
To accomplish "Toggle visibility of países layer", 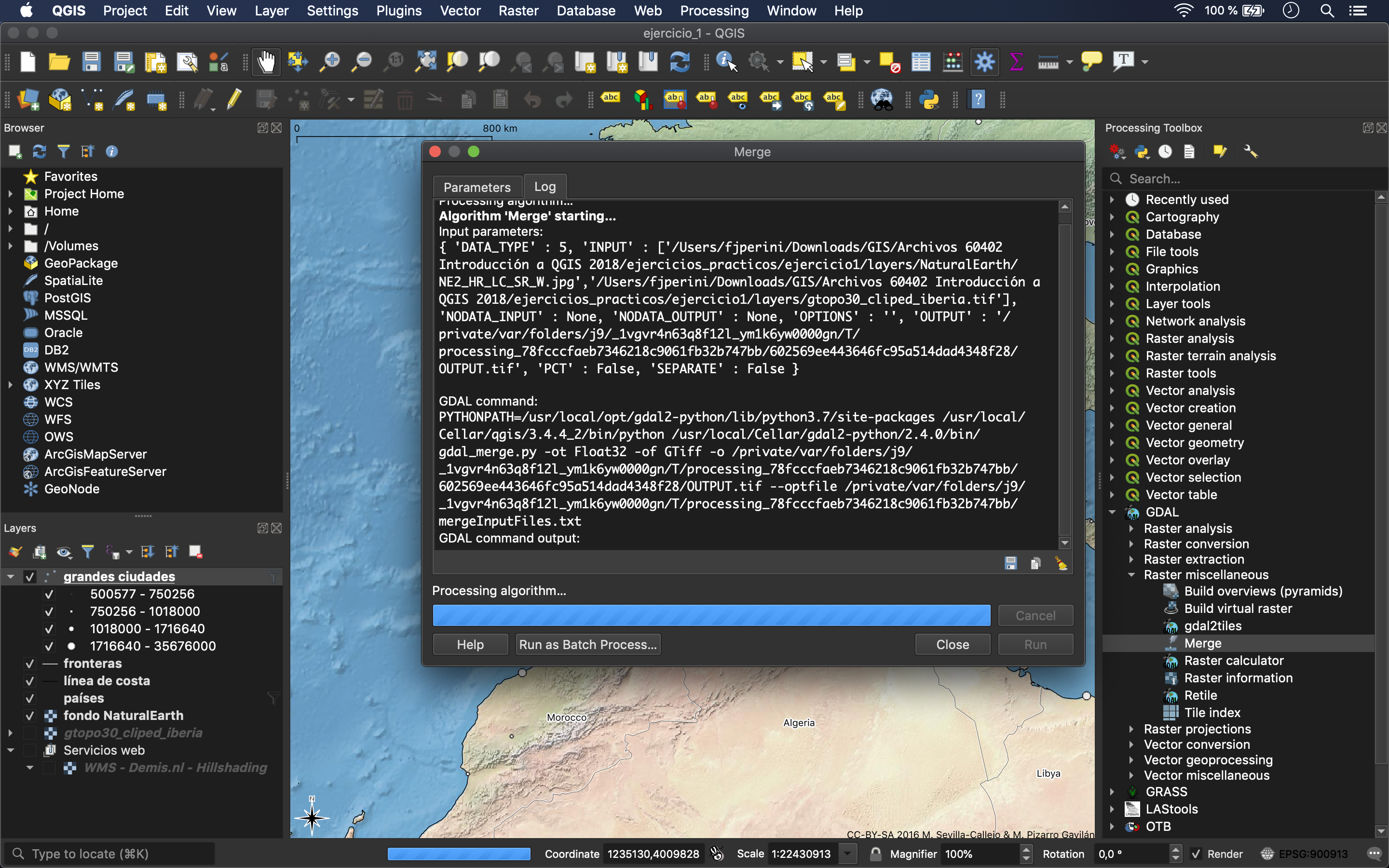I will click(x=29, y=698).
